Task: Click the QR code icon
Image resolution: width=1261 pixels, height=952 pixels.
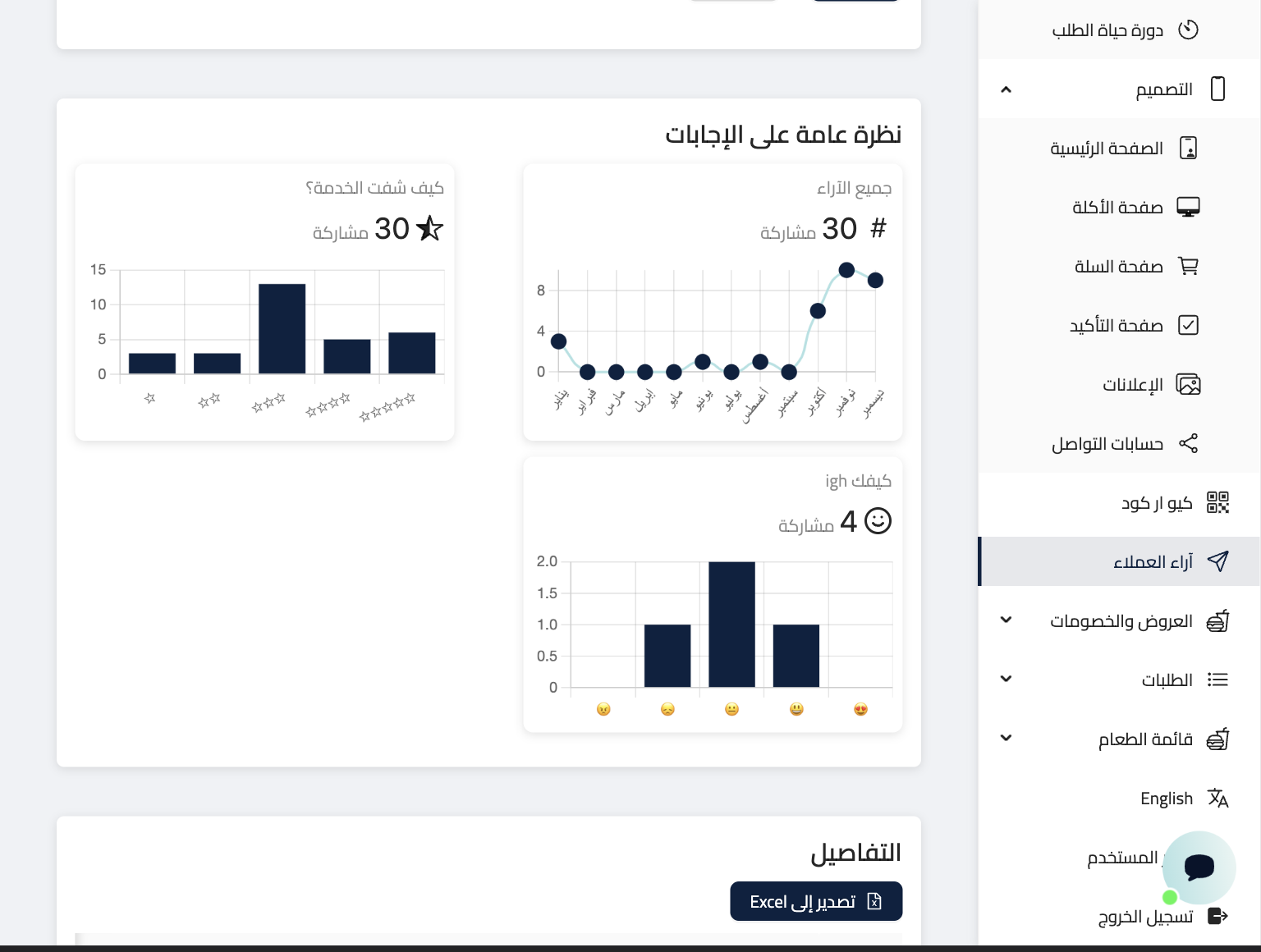Action: tap(1217, 502)
